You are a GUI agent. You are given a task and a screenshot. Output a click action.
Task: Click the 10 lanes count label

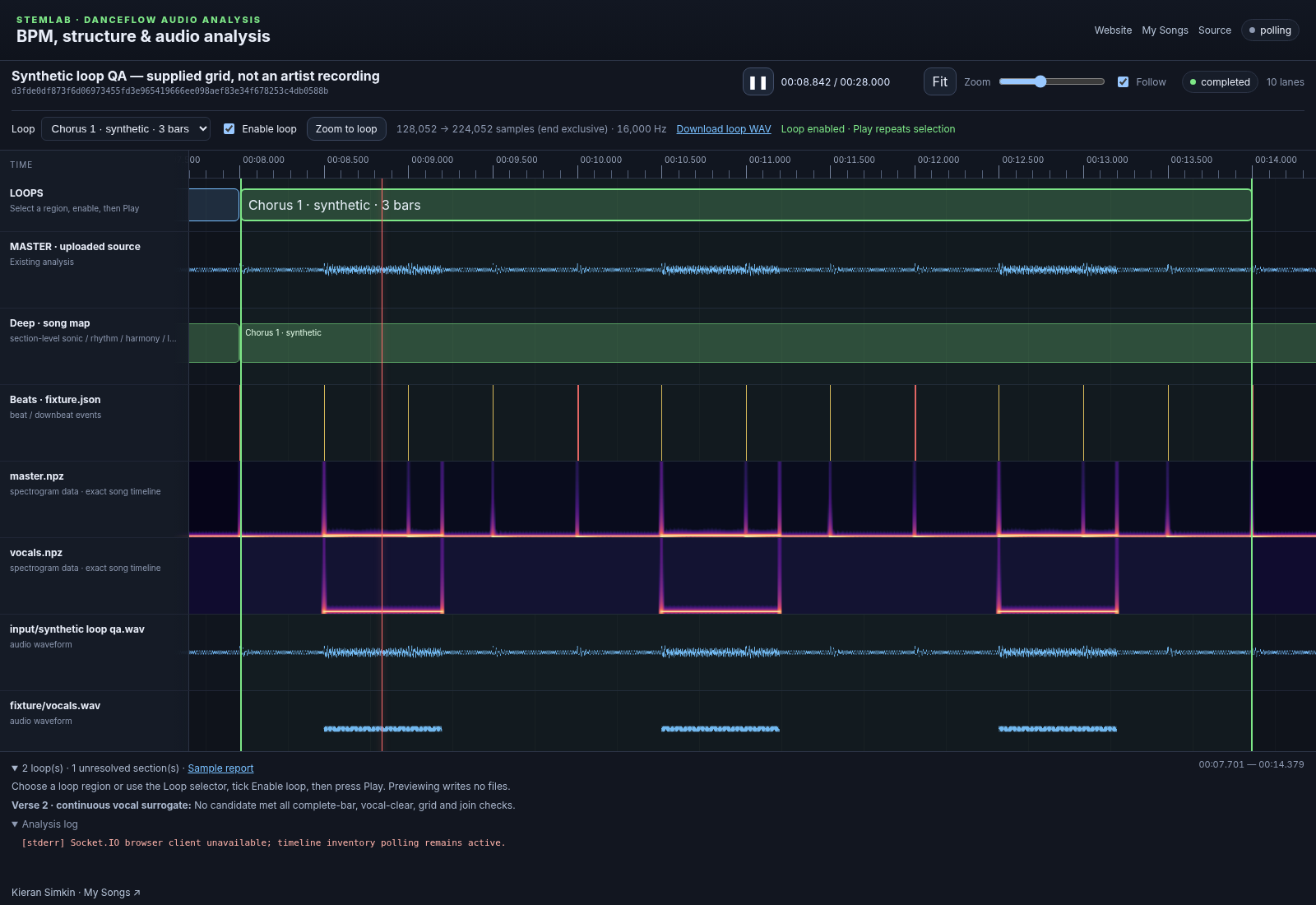[x=1286, y=82]
